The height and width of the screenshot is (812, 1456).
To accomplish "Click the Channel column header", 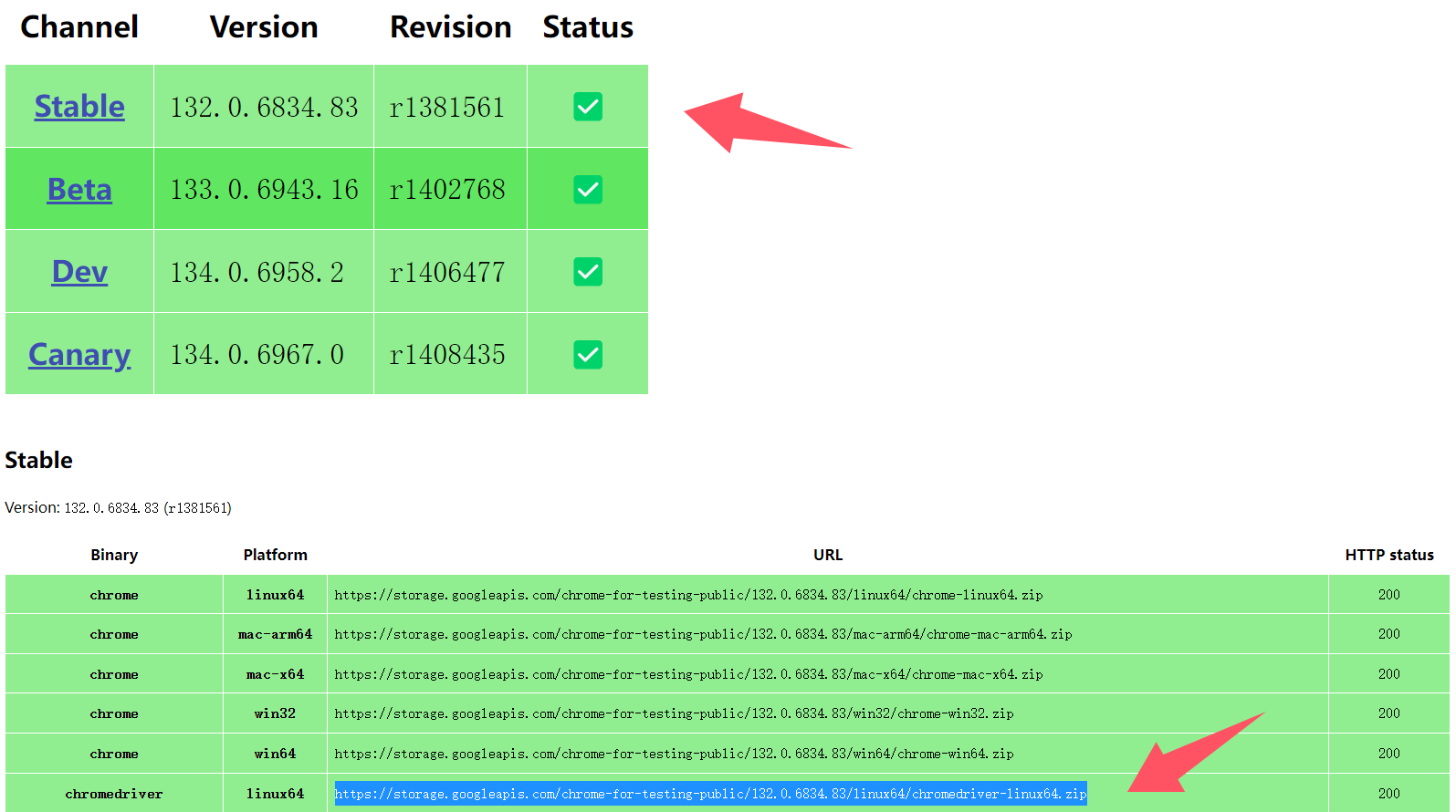I will pyautogui.click(x=79, y=27).
